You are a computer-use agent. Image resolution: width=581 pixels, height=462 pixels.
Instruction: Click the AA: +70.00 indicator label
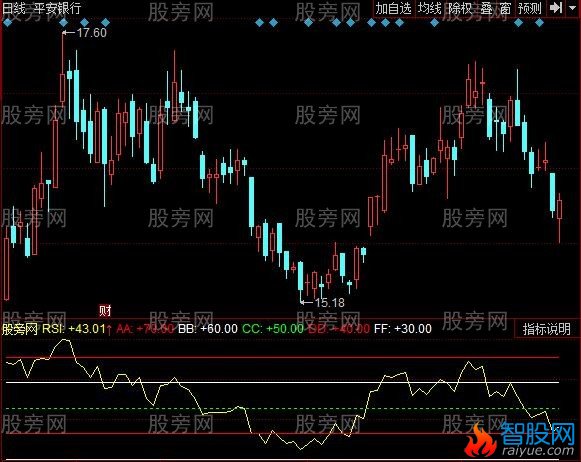click(145, 329)
